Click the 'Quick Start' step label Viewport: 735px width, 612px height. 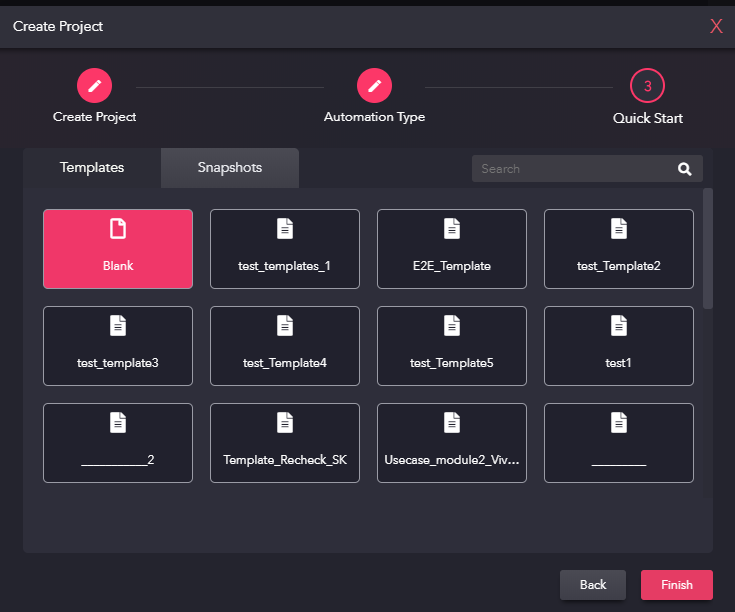tap(647, 118)
